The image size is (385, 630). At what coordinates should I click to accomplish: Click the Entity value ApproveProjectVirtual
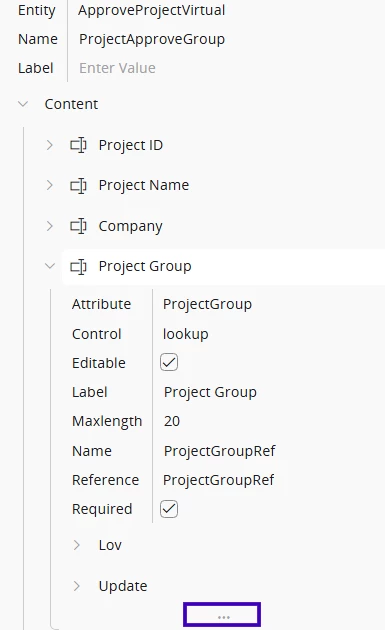pos(152,10)
